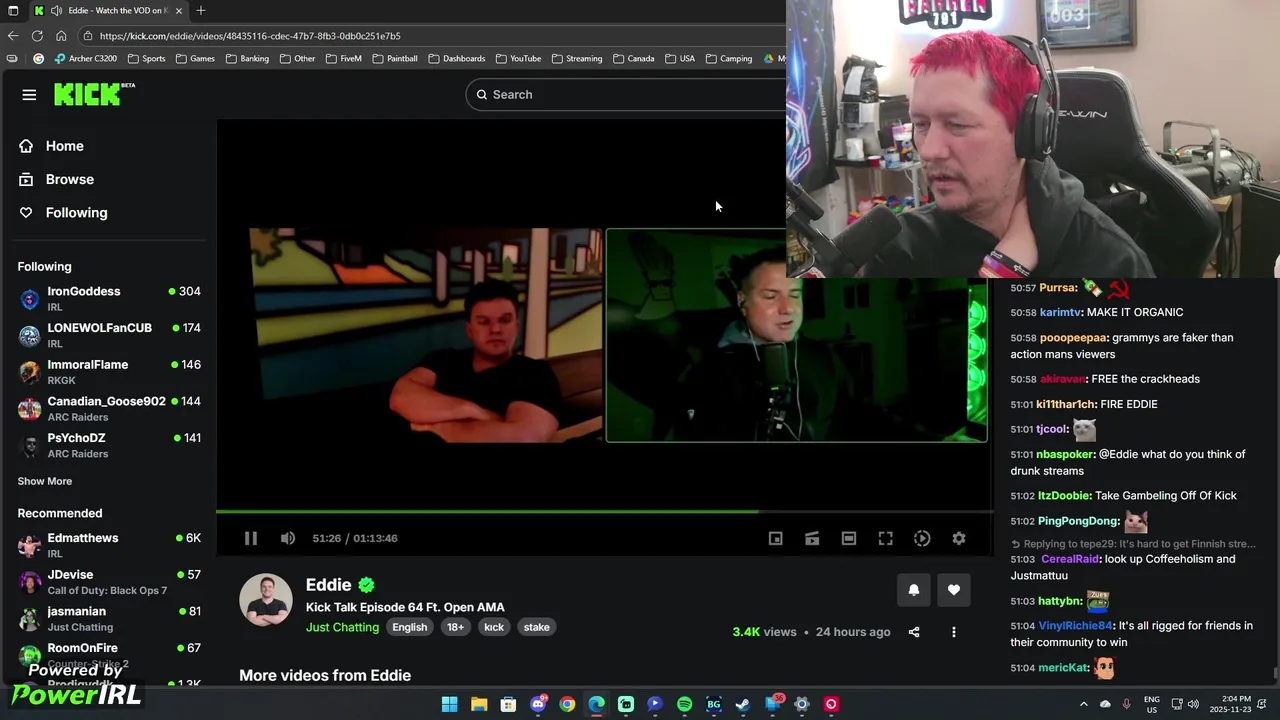Open Steam from the taskbar
This screenshot has width=1280, height=720.
click(743, 704)
